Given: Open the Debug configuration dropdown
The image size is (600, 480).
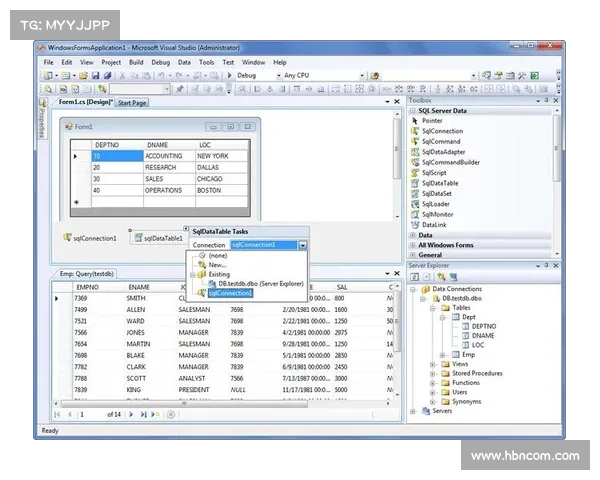Looking at the screenshot, I should tap(279, 75).
